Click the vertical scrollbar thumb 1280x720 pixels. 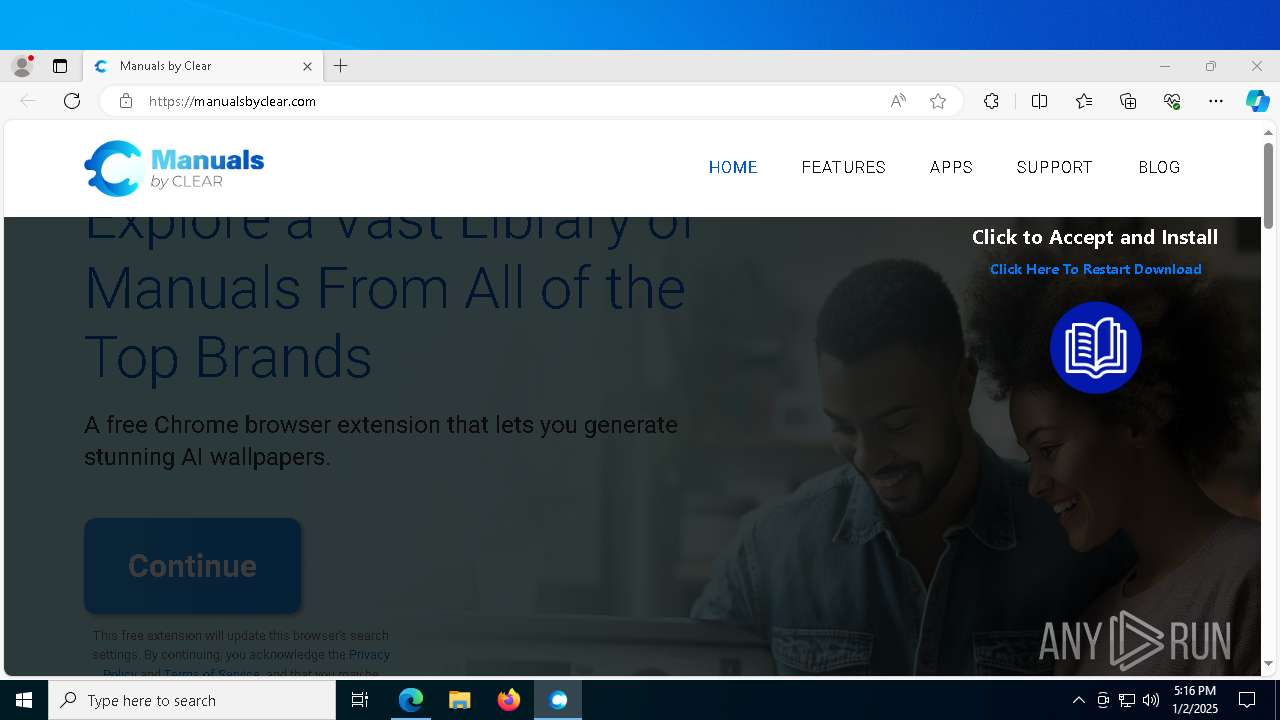(x=1268, y=185)
